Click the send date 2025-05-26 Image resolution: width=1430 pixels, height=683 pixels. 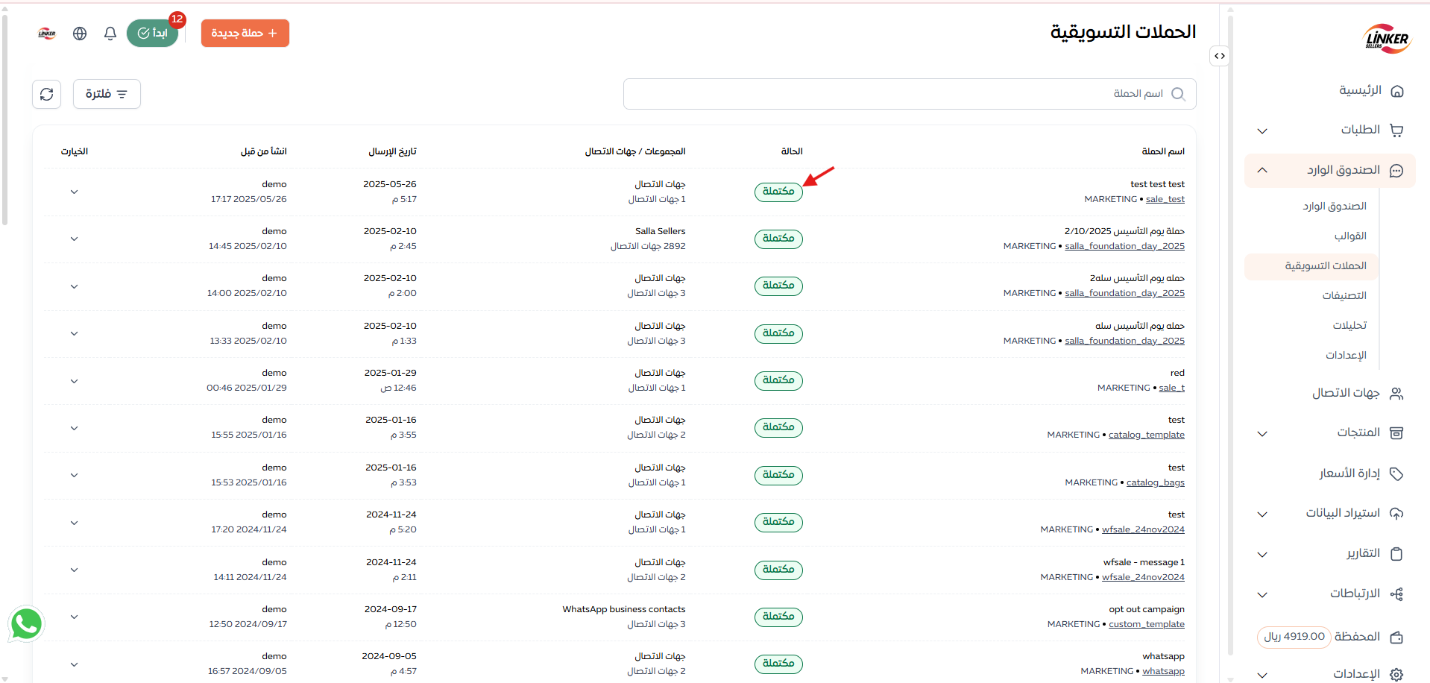390,184
